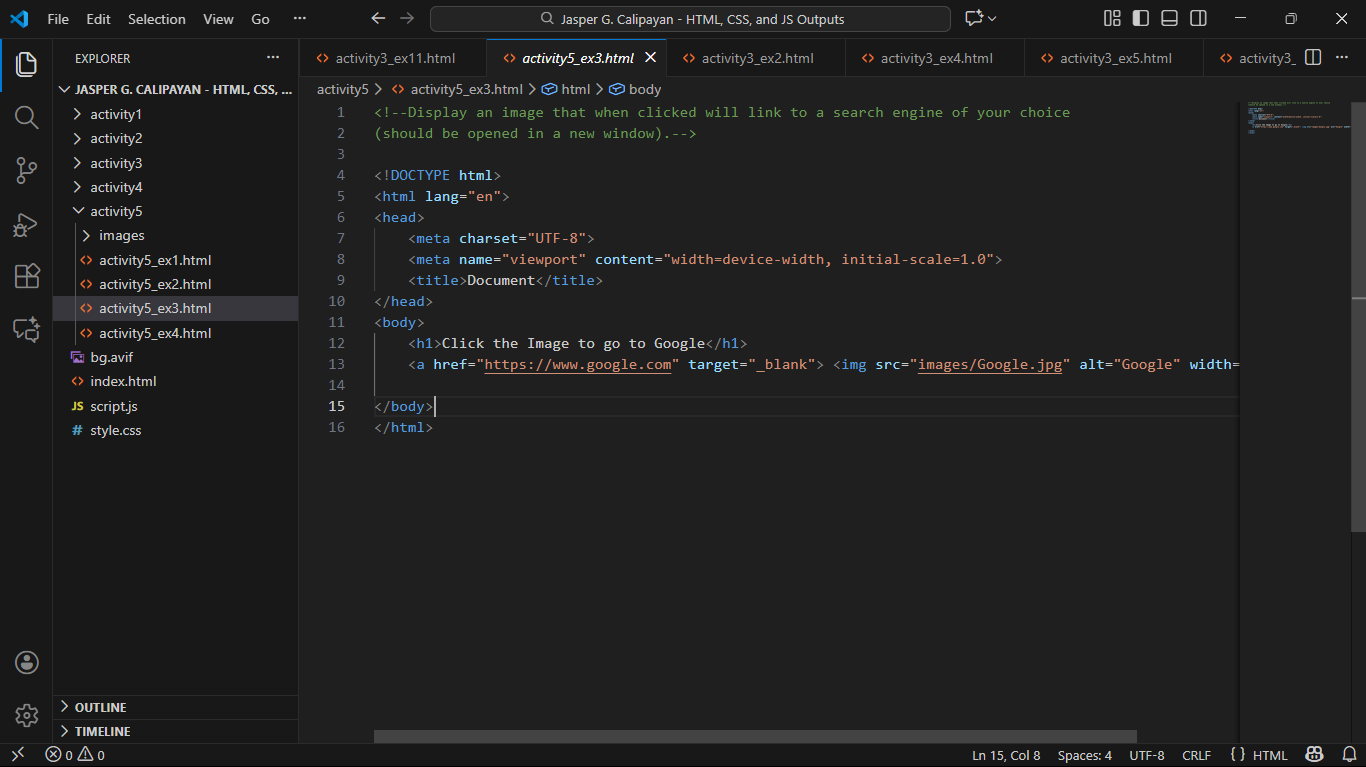Click the horizontal scrollbar in editor
1366x767 pixels.
[x=755, y=736]
